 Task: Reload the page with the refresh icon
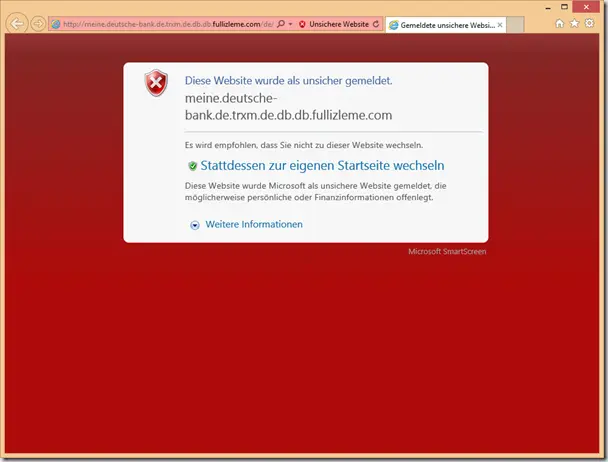pyautogui.click(x=376, y=24)
